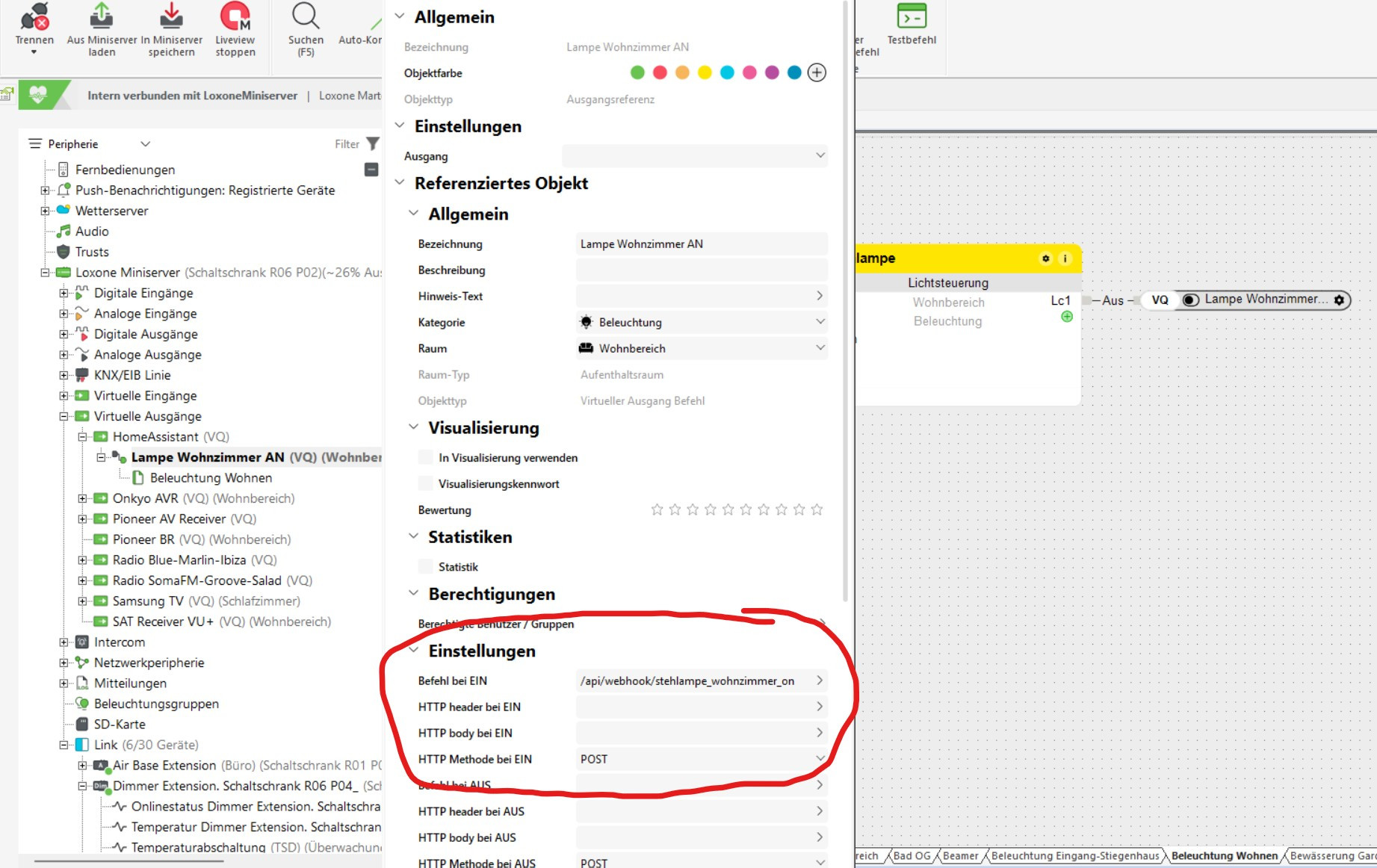The width and height of the screenshot is (1377, 868).
Task: Open Befehl bei EIN editor arrow
Action: [820, 681]
